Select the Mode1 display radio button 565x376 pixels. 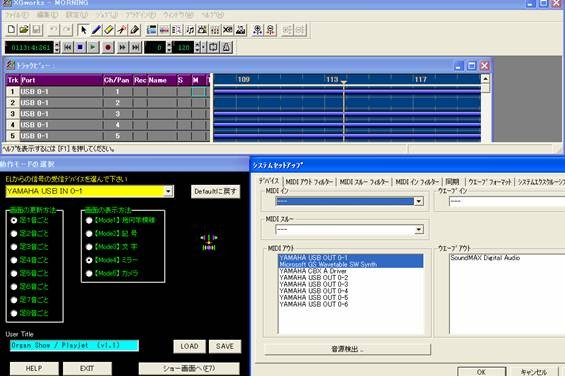tap(89, 220)
